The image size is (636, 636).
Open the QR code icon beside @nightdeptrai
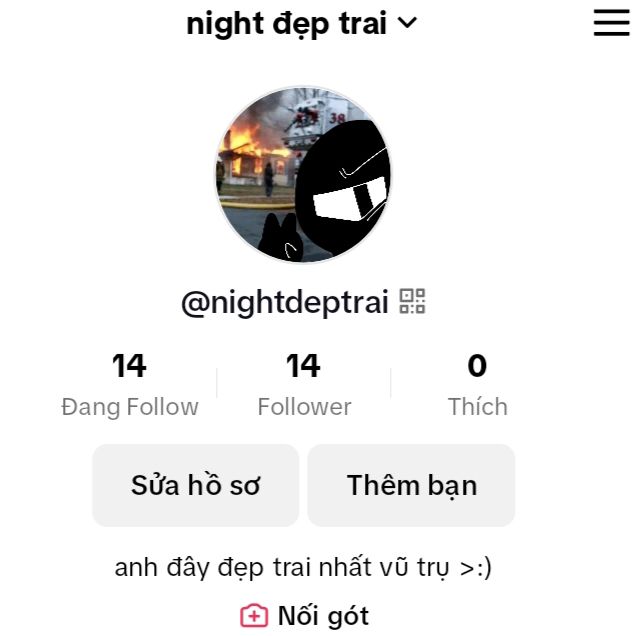pos(412,301)
